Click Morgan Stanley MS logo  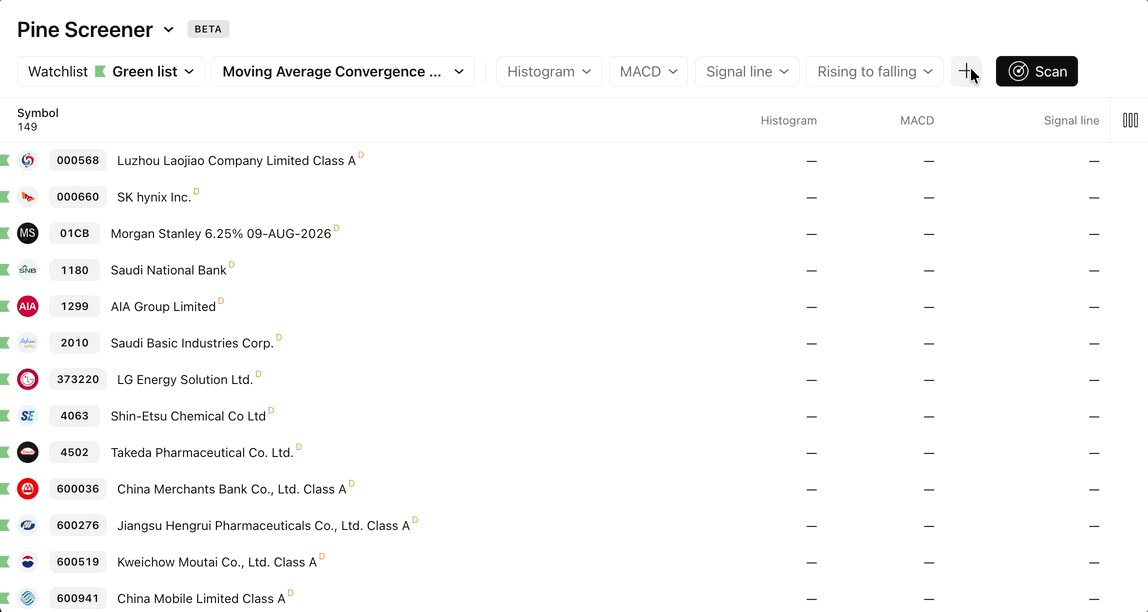(x=28, y=234)
